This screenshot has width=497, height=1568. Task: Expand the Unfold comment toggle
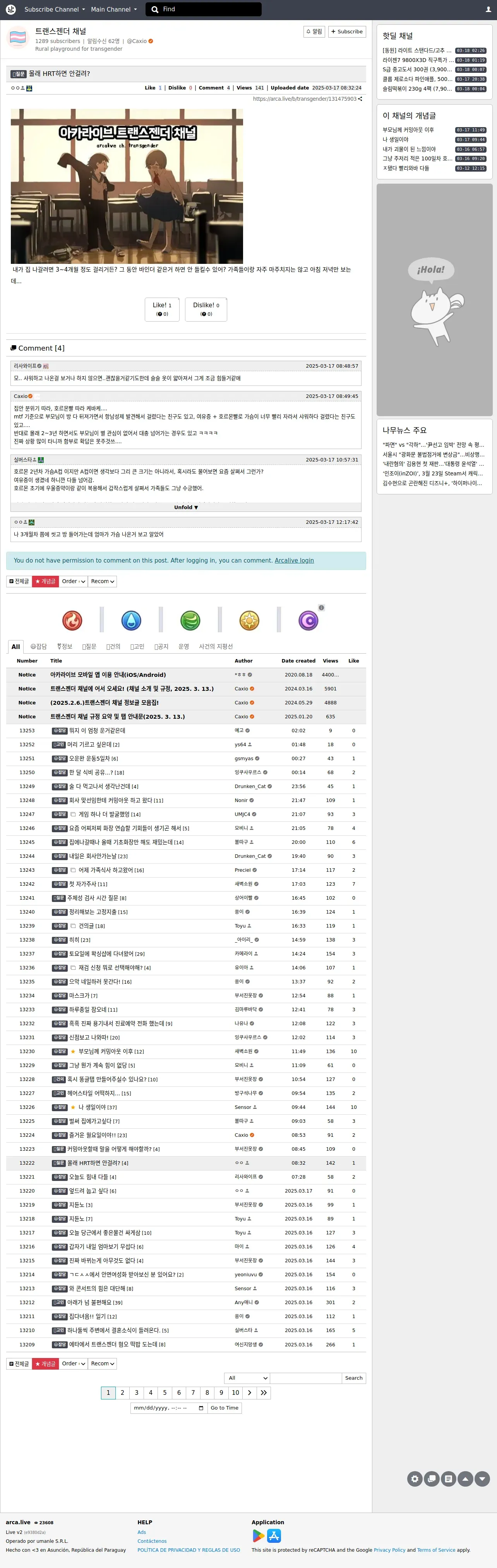[x=185, y=507]
